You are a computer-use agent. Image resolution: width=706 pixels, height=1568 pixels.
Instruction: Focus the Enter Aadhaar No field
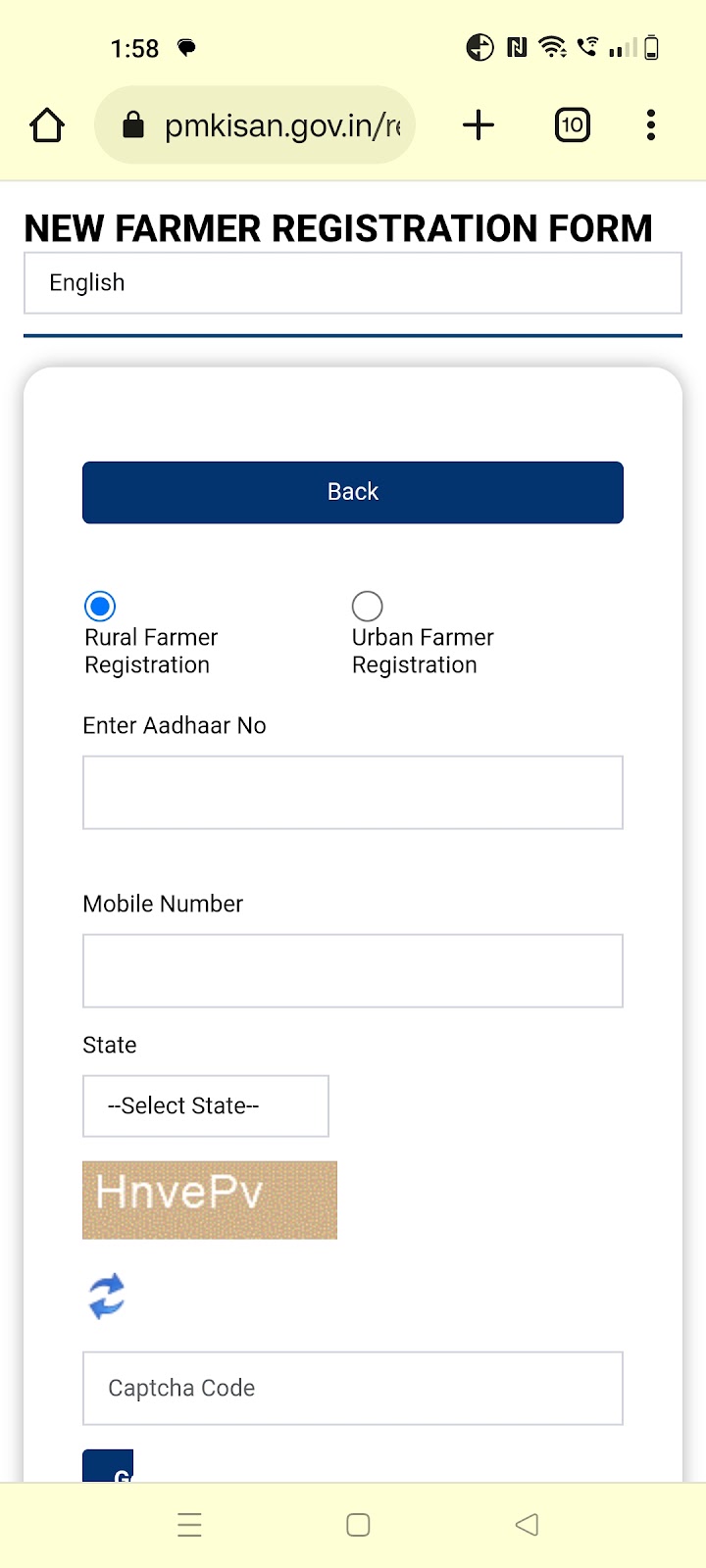pyautogui.click(x=353, y=792)
